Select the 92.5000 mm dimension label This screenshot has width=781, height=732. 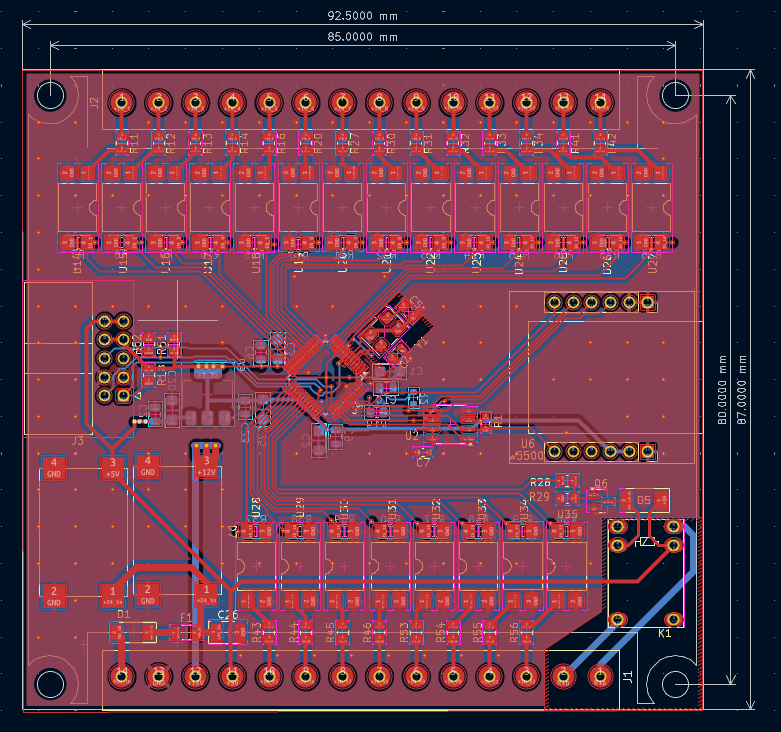(x=362, y=16)
